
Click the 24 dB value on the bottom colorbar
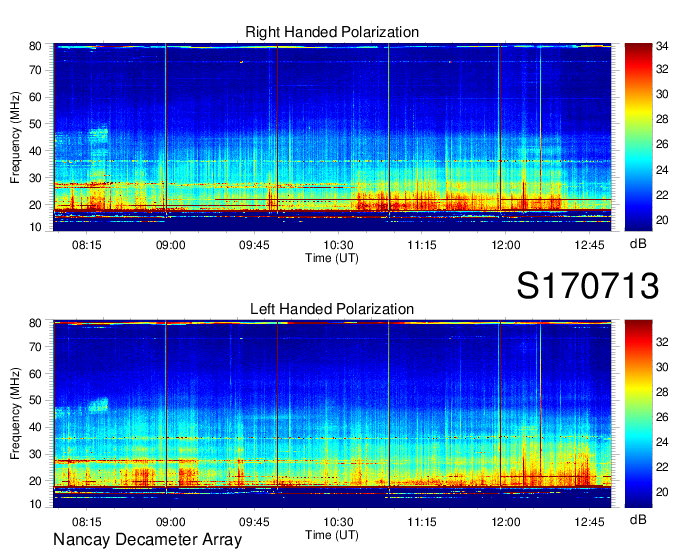pos(662,442)
